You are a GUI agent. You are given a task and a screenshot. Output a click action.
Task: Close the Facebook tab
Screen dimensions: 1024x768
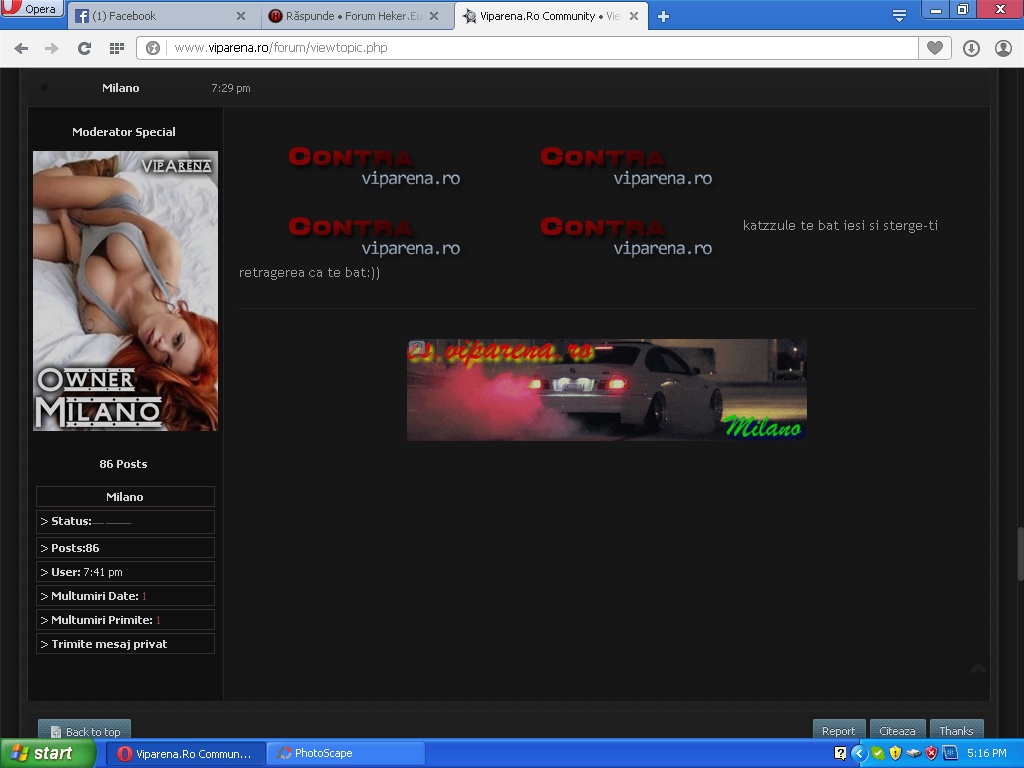pyautogui.click(x=241, y=16)
